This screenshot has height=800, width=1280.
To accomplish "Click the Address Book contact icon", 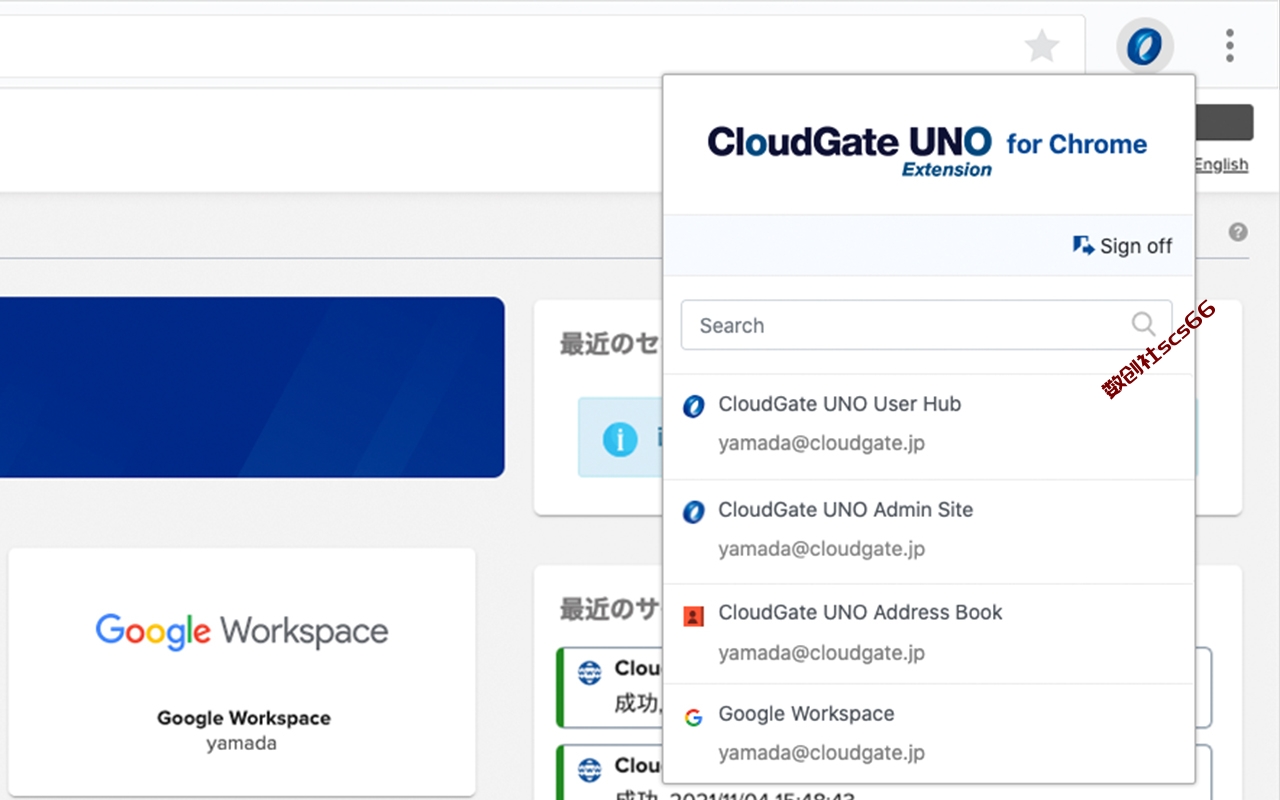I will pos(693,616).
